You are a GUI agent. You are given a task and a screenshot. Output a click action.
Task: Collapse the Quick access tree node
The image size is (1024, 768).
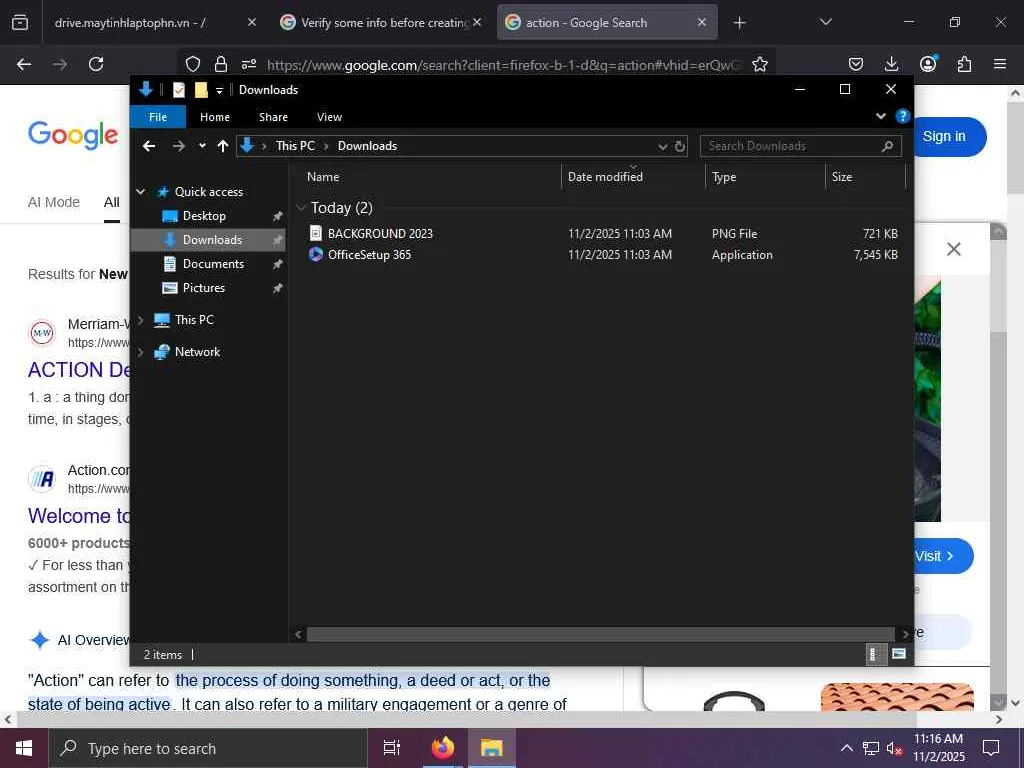[140, 191]
